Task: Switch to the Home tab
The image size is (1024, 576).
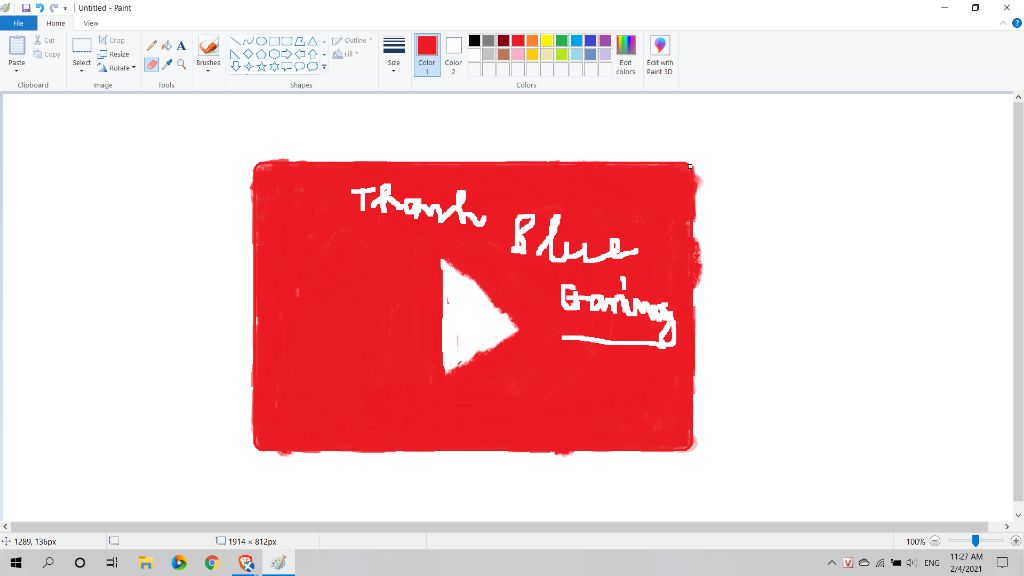Action: pos(56,23)
